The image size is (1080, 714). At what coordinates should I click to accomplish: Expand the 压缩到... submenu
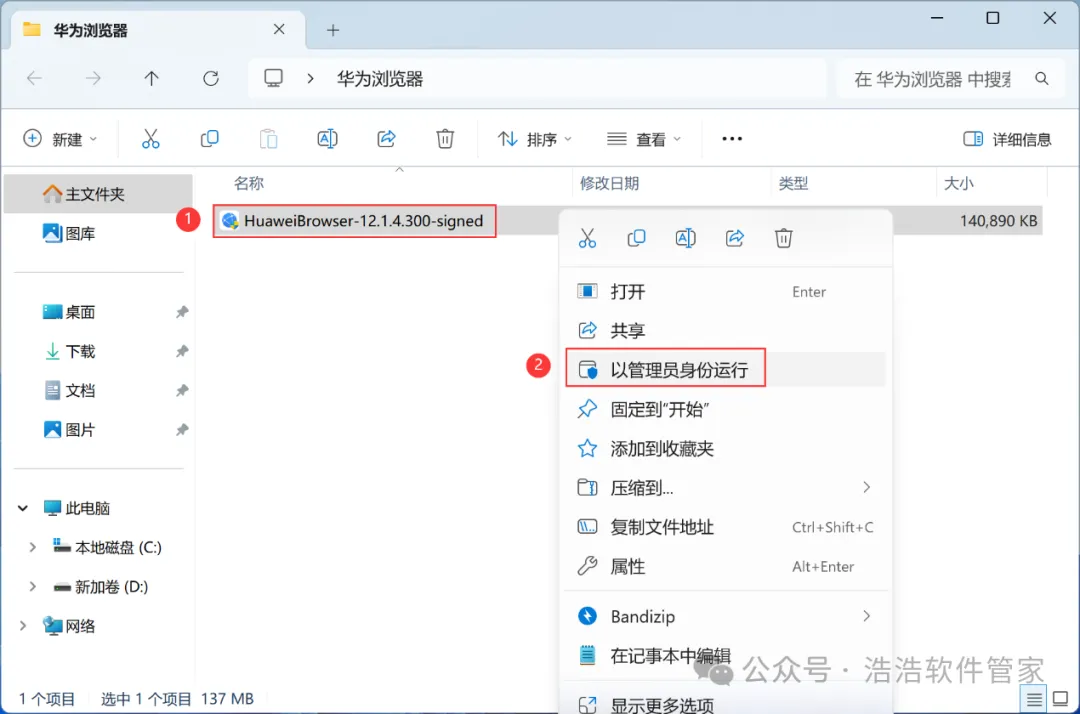(x=866, y=487)
